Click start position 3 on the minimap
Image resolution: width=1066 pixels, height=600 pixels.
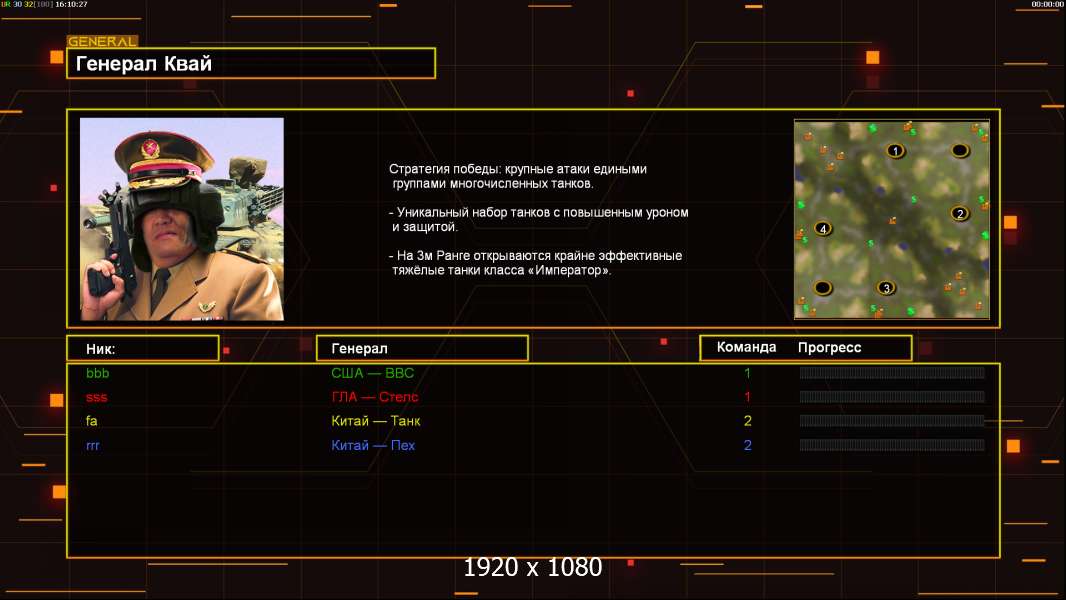click(x=885, y=287)
